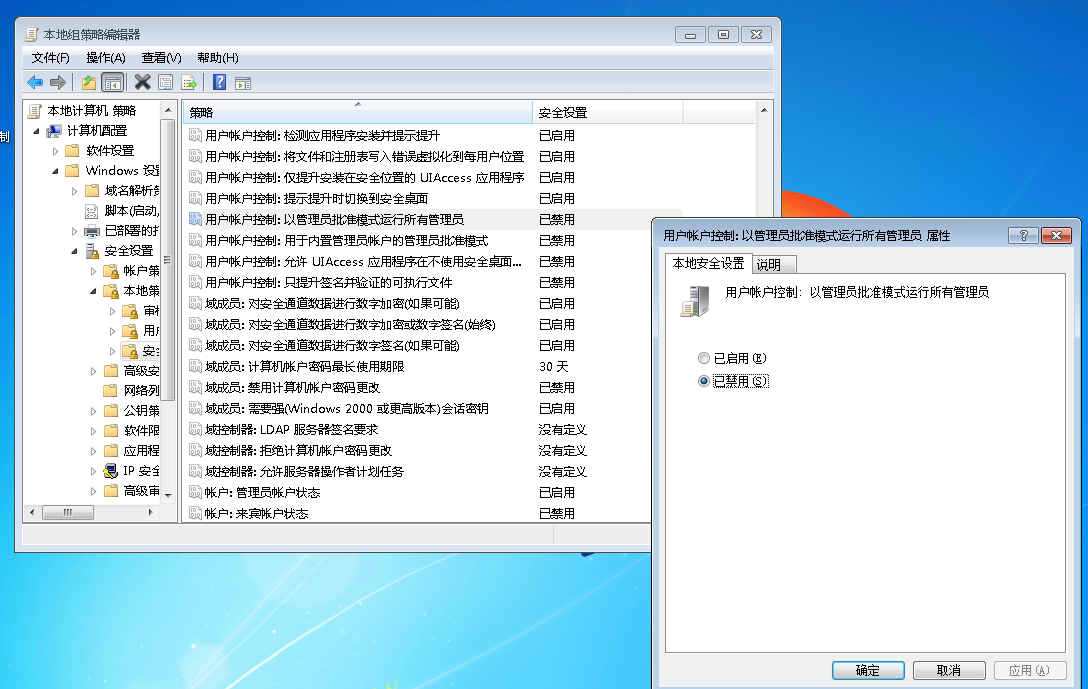This screenshot has width=1088, height=689.
Task: Select policy 帐户: 来宾帐户状态
Action: coord(257,513)
